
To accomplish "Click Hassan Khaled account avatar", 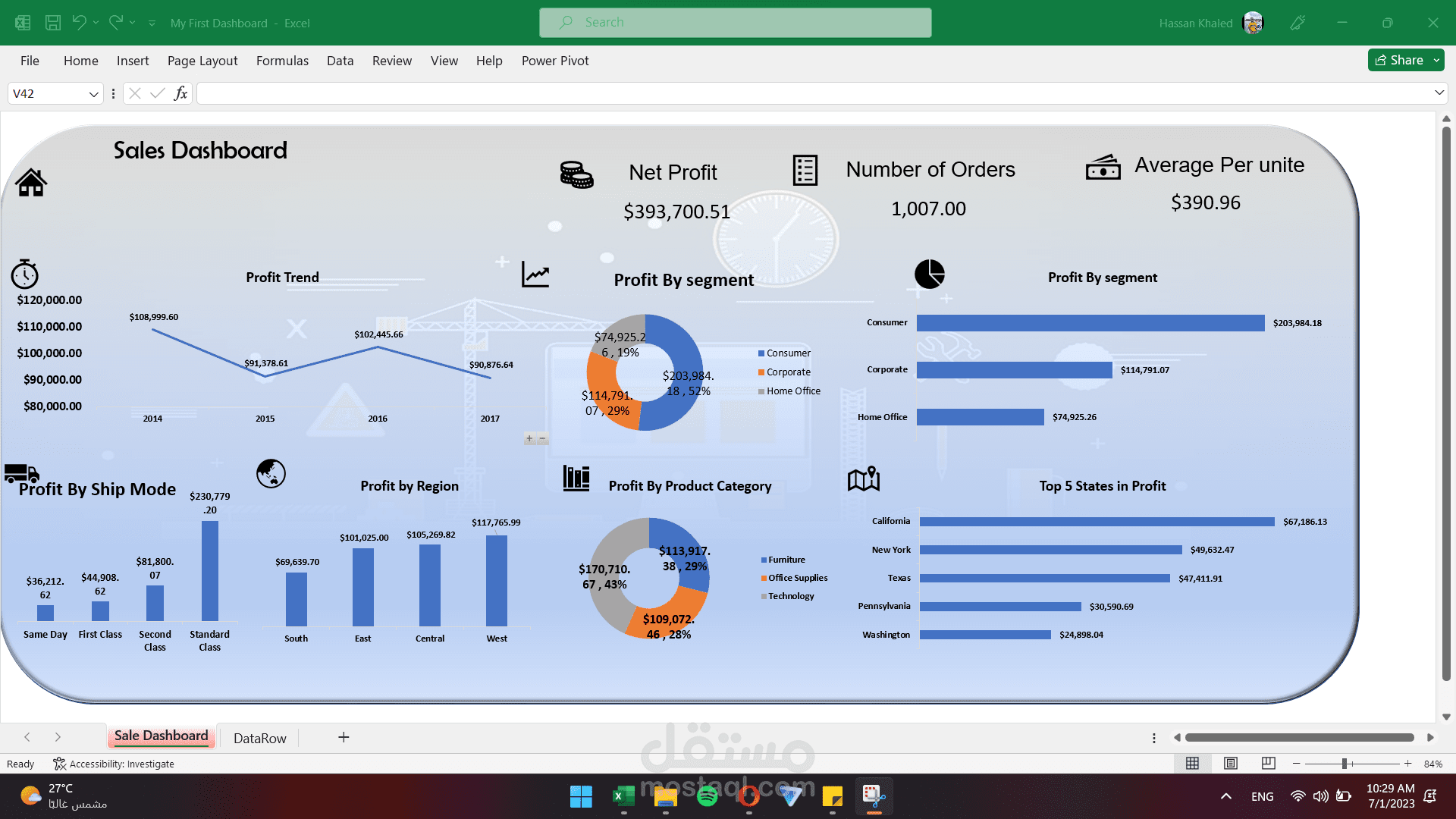I will (1254, 23).
